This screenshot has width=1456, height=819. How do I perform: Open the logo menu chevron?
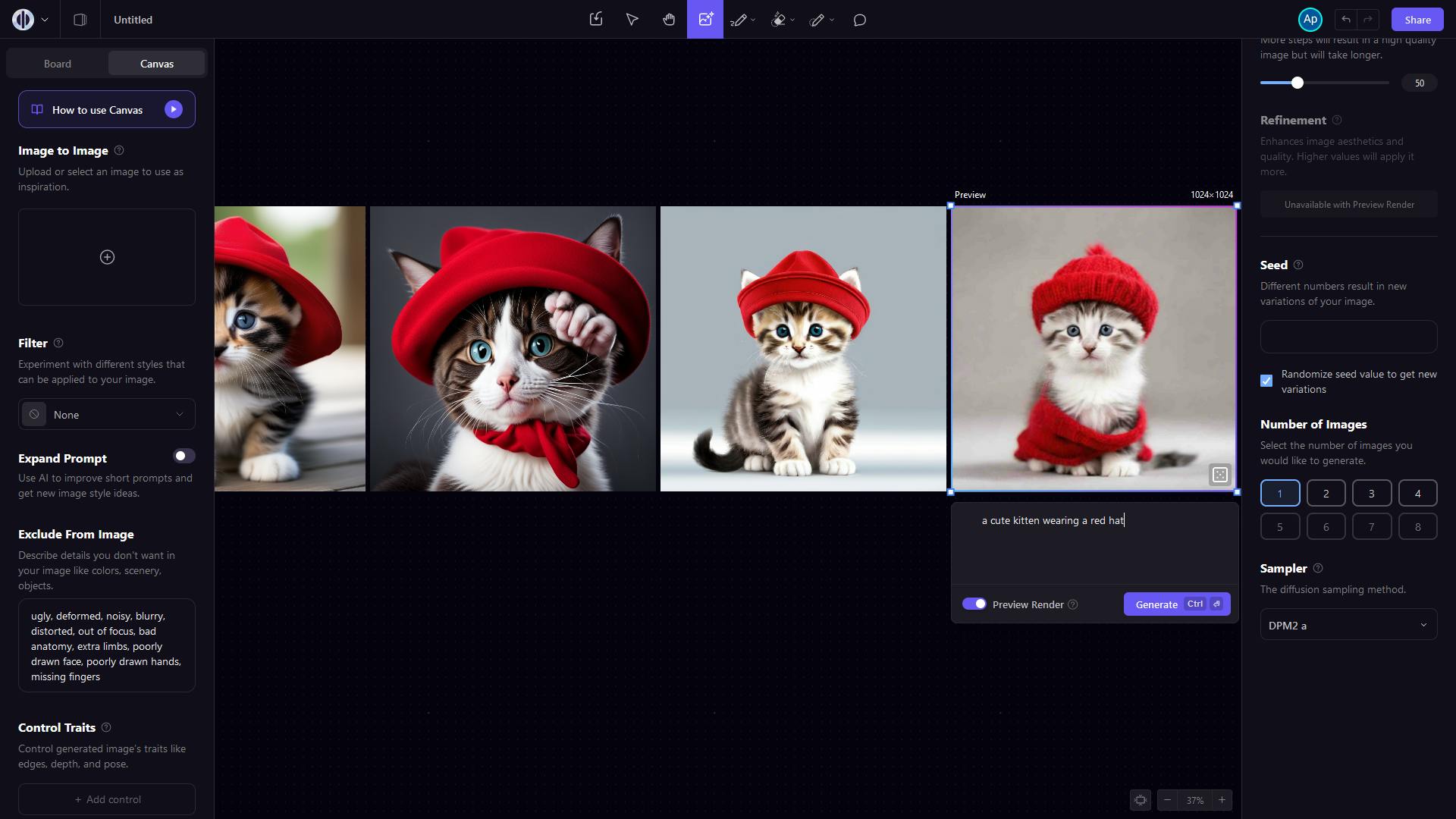[x=45, y=20]
